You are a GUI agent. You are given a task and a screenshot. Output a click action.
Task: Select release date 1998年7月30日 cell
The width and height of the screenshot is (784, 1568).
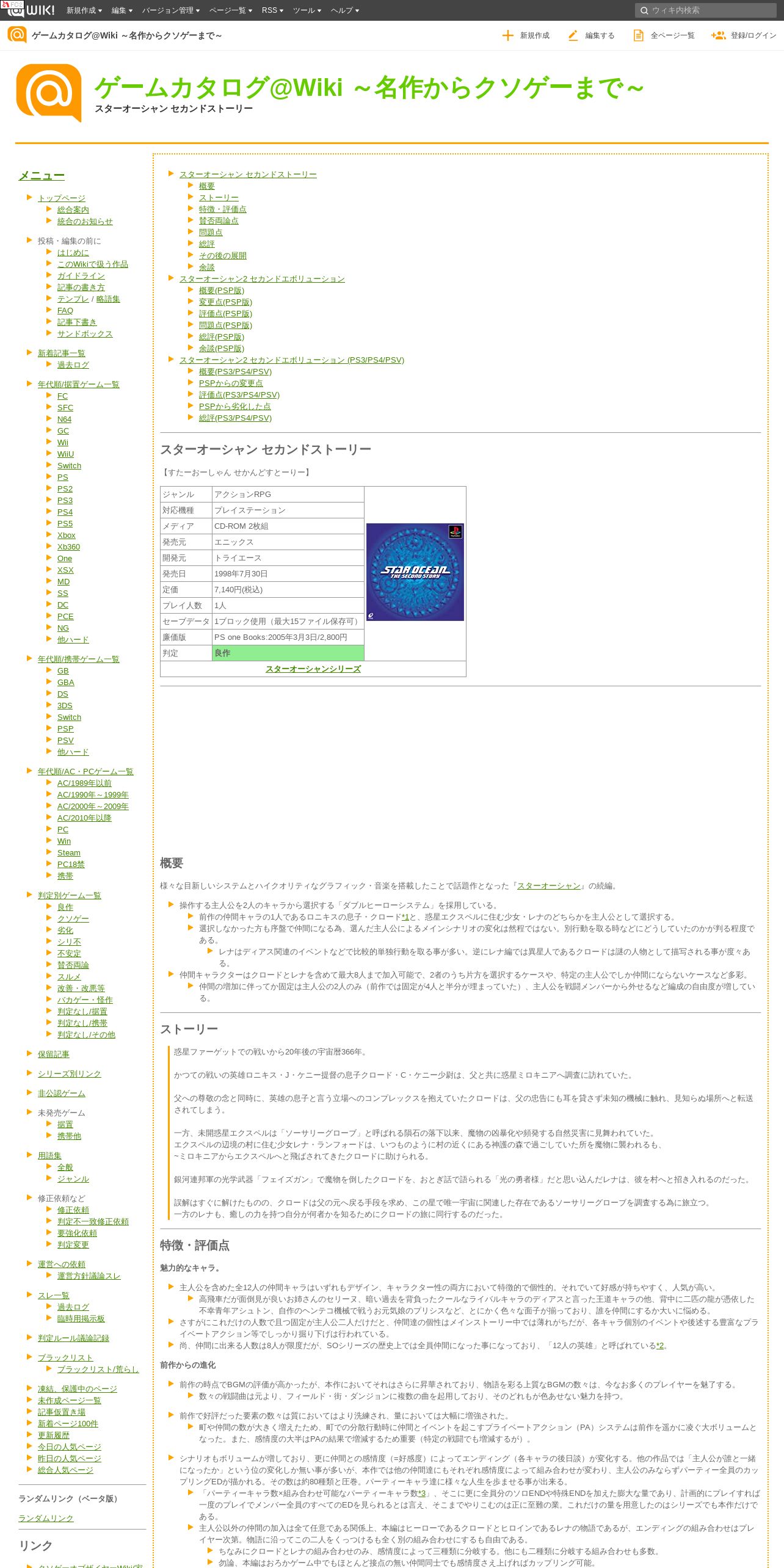pos(288,574)
